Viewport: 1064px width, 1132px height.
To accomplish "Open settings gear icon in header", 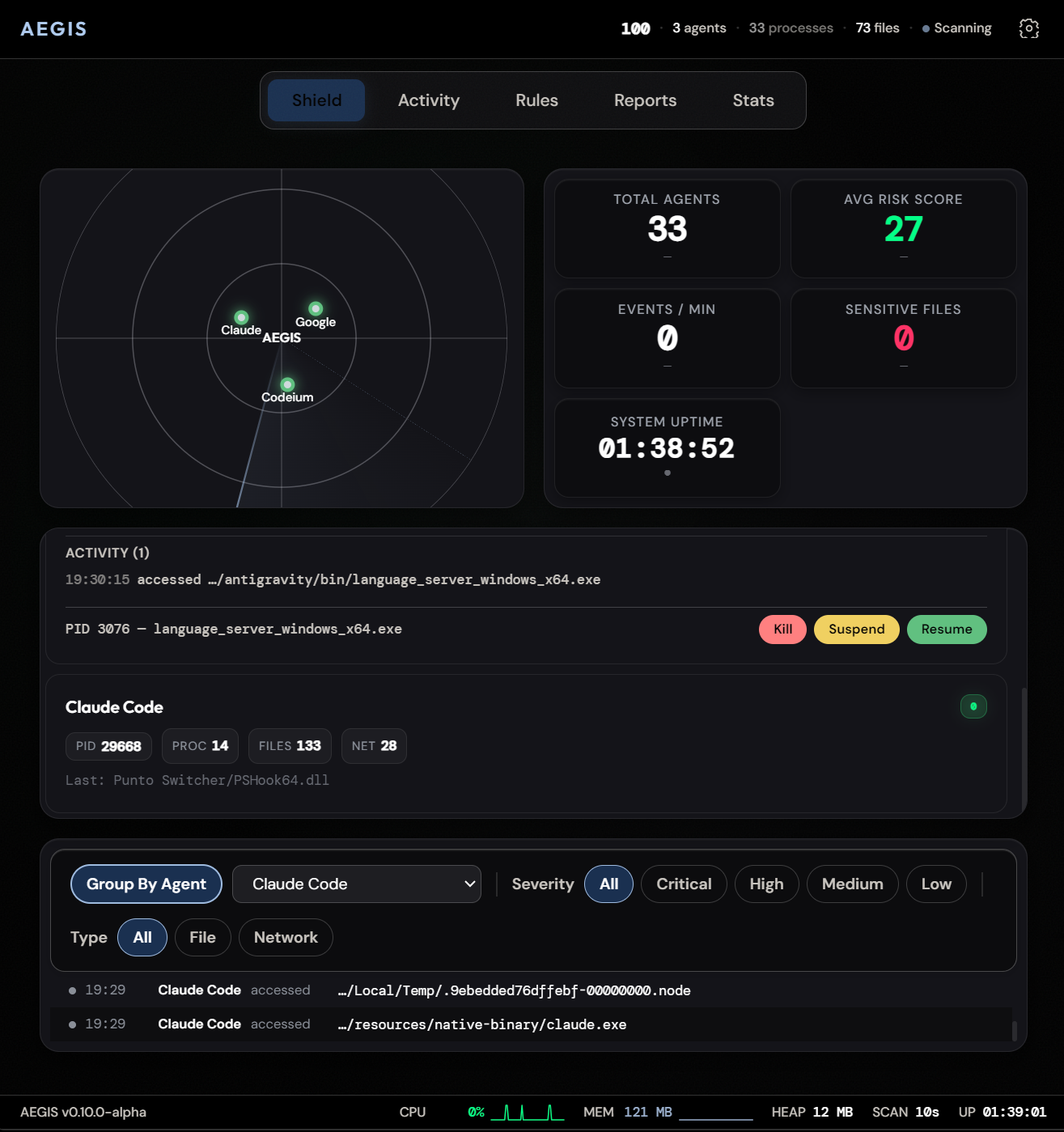I will pyautogui.click(x=1028, y=28).
